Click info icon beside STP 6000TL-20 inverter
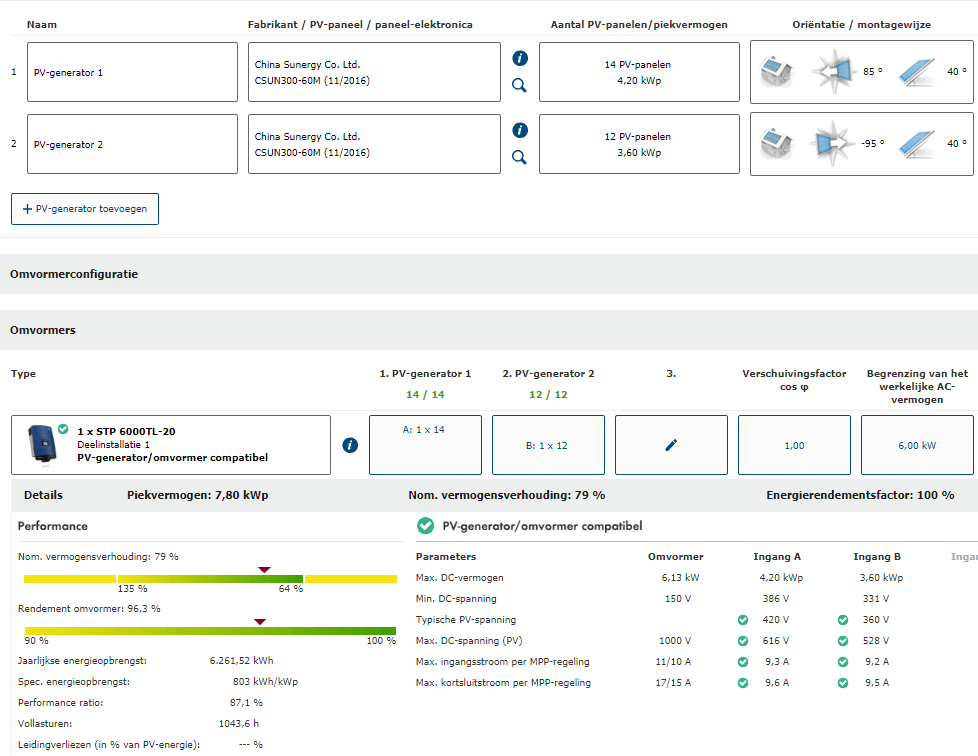 (x=350, y=445)
